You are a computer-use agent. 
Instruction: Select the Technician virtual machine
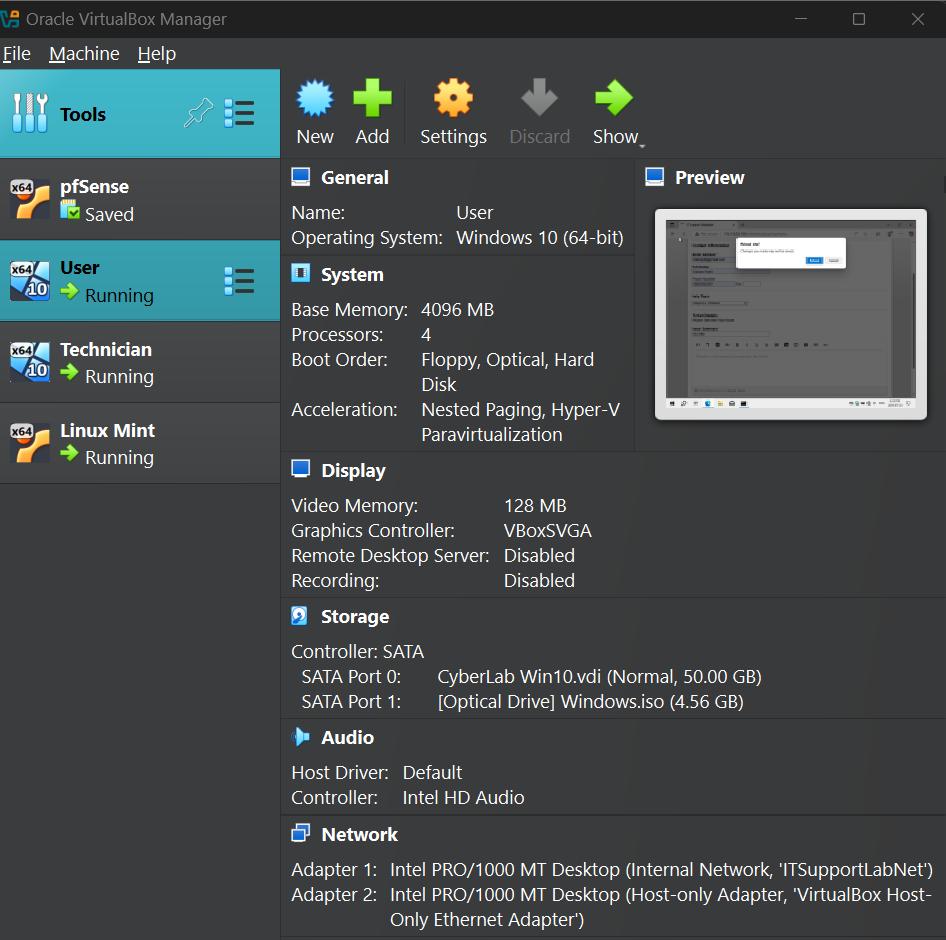click(140, 362)
